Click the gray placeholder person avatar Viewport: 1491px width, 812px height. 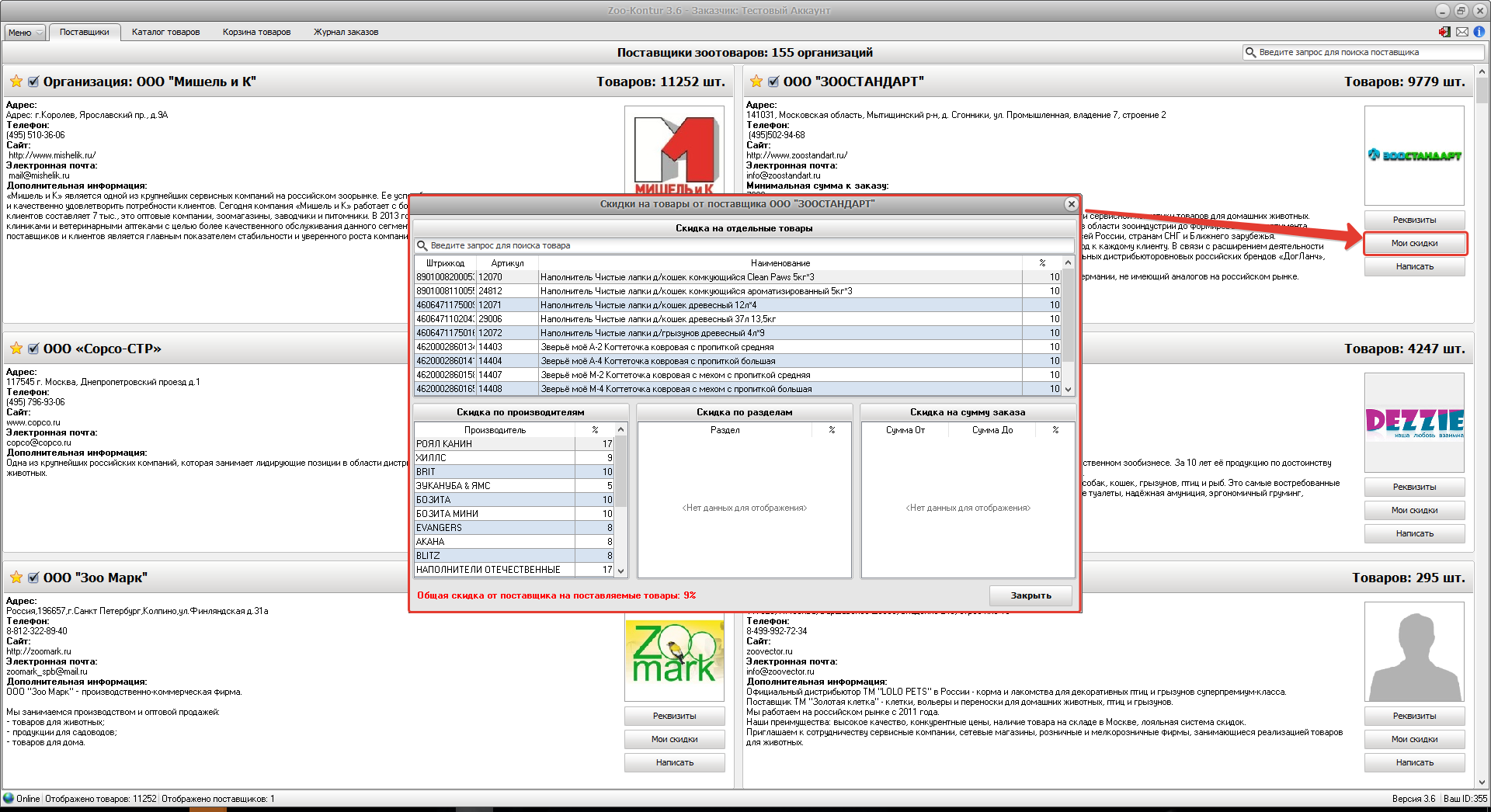coord(1414,651)
